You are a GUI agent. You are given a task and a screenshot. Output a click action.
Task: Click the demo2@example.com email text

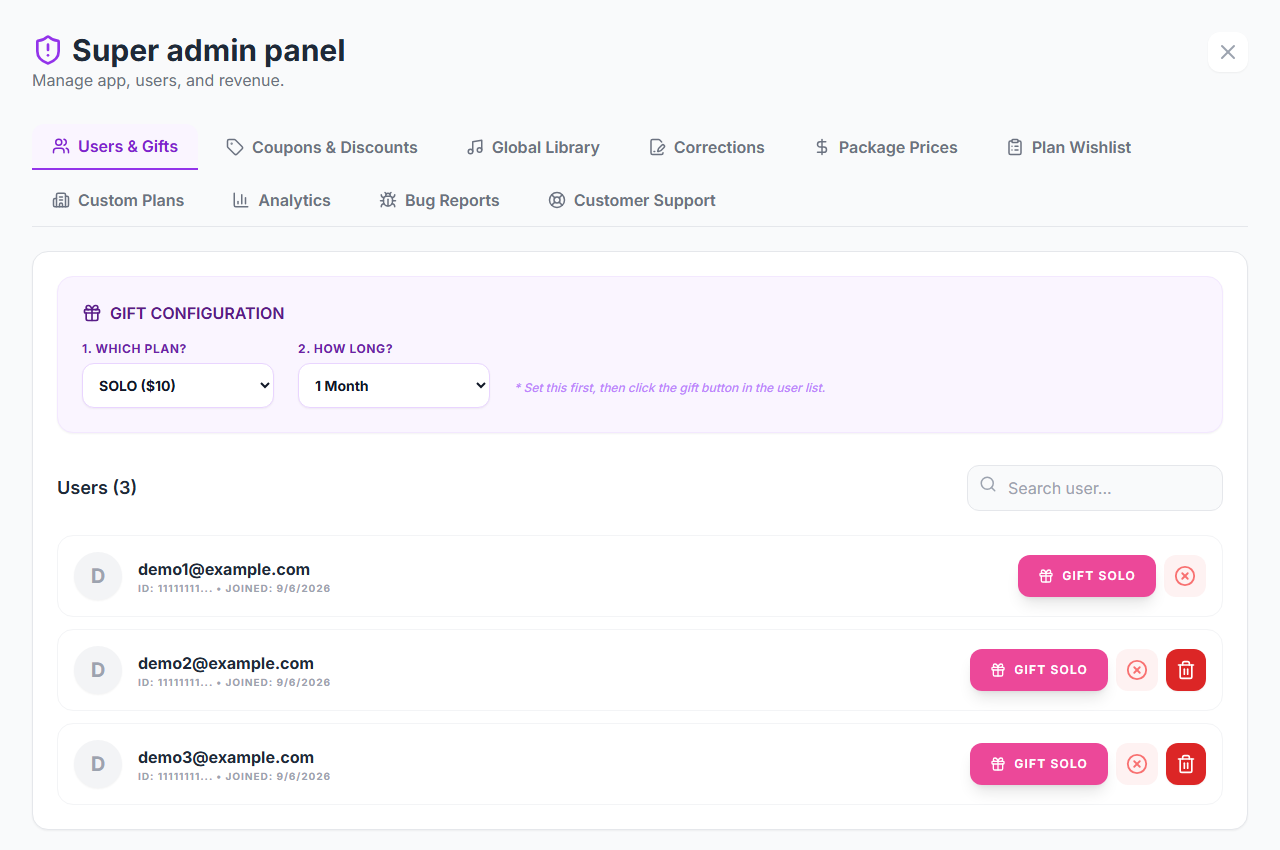226,663
